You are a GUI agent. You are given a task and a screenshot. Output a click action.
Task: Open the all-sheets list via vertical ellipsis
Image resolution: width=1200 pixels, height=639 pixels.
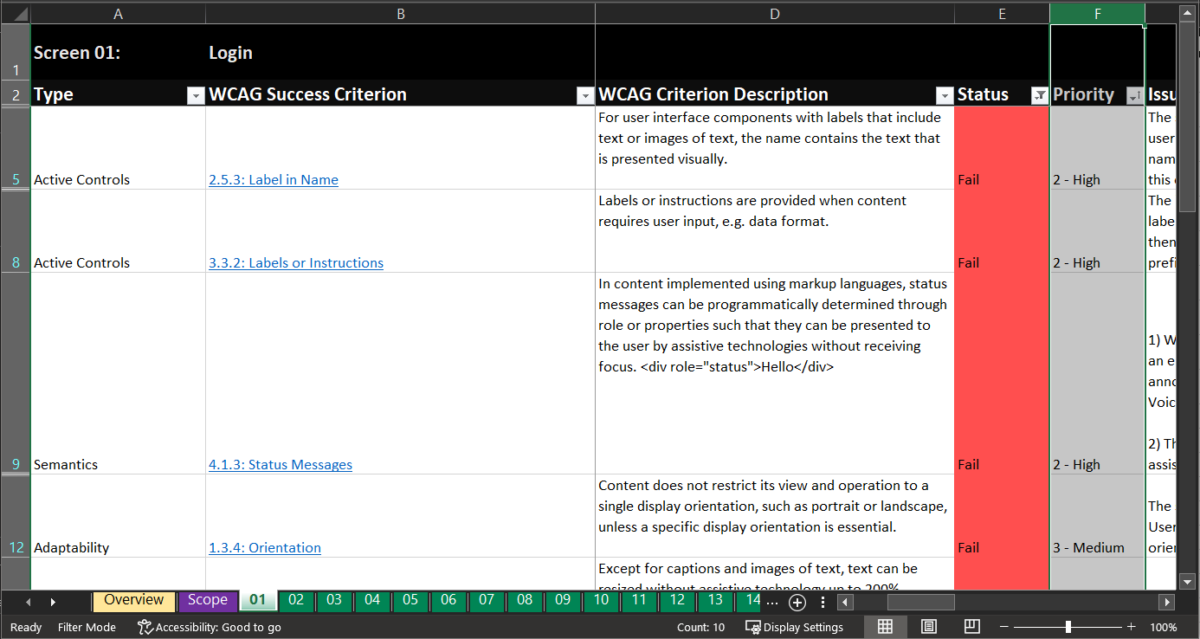coord(822,601)
